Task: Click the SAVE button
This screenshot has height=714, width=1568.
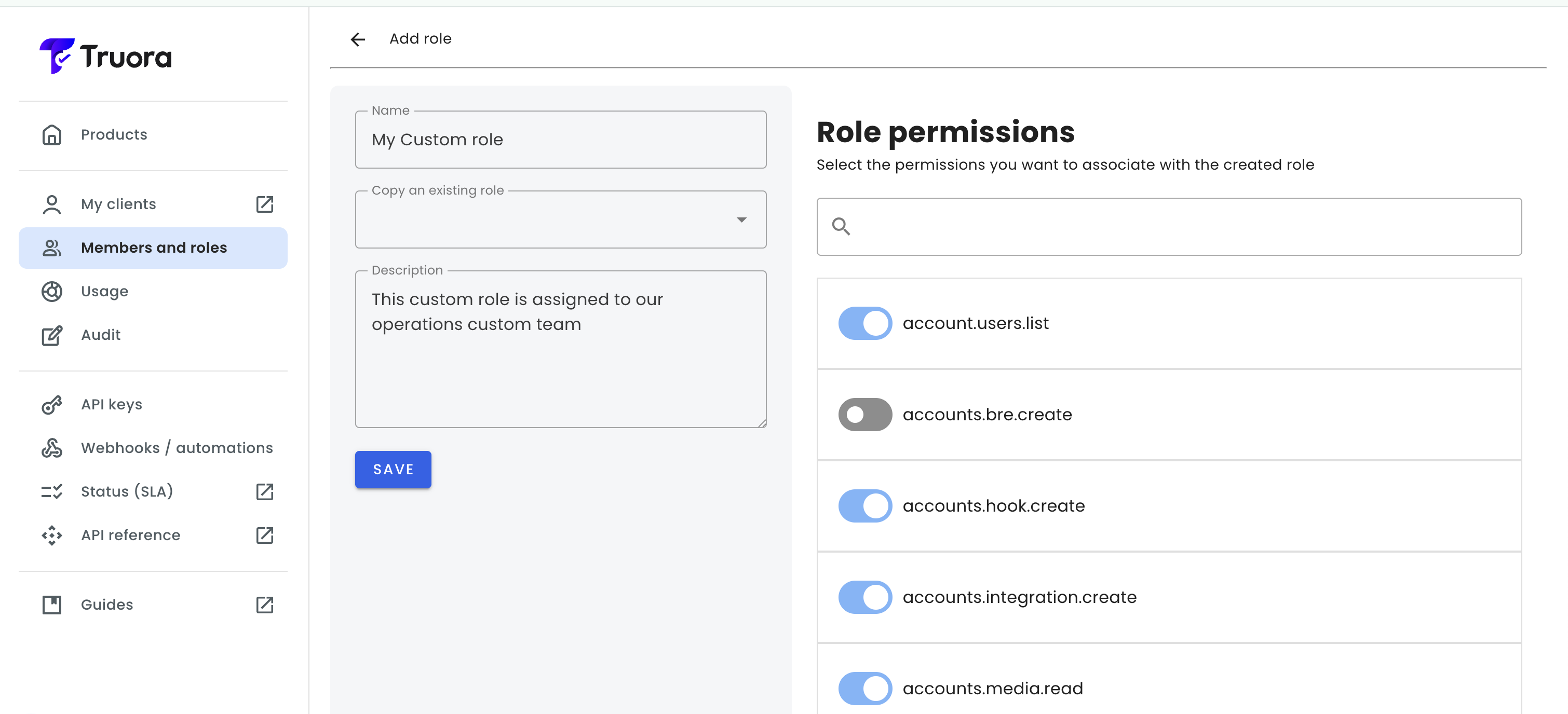Action: [393, 470]
